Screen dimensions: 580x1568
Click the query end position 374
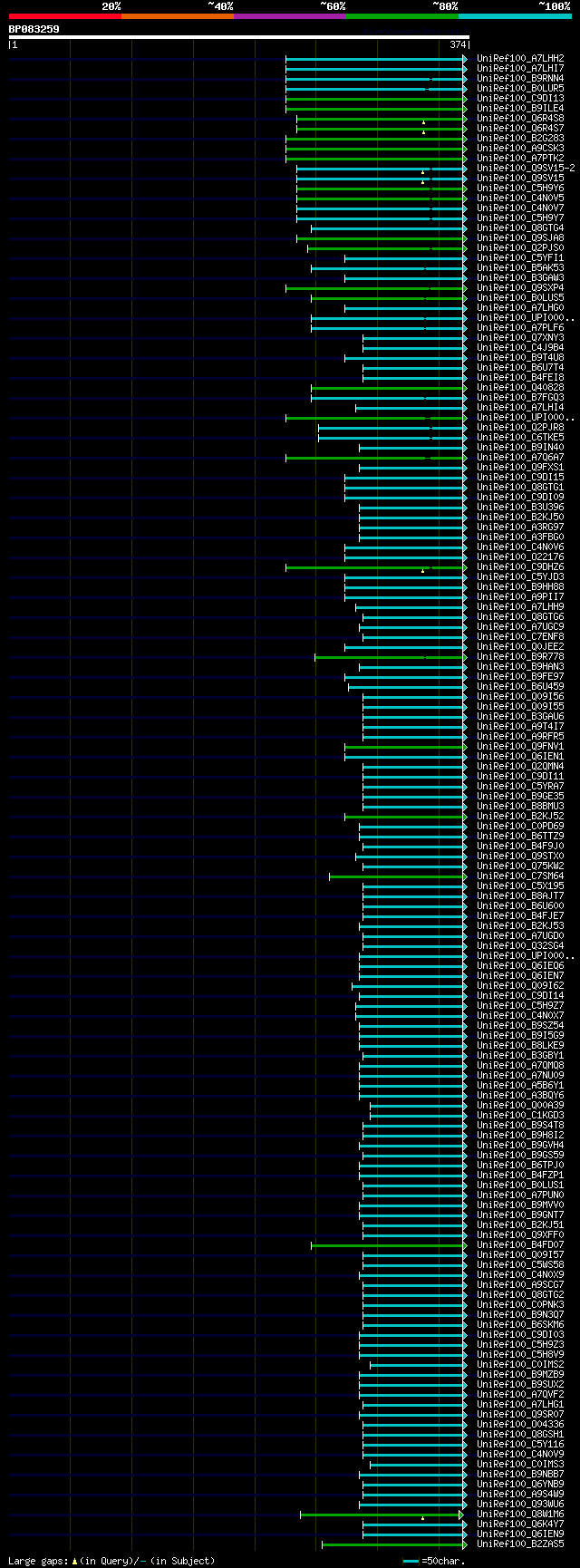click(458, 44)
